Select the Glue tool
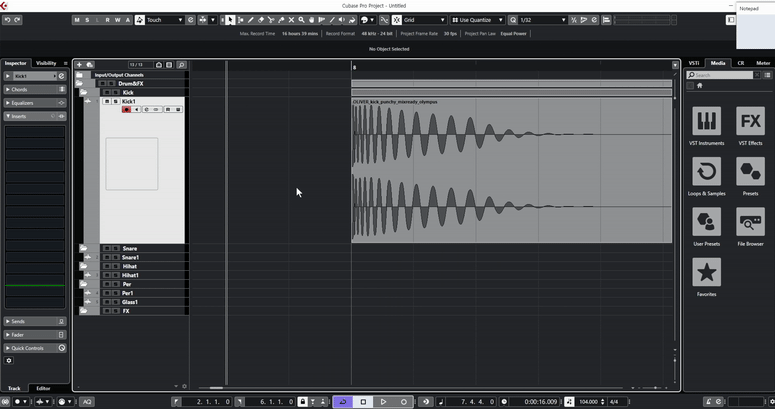775x409 pixels. [x=281, y=20]
